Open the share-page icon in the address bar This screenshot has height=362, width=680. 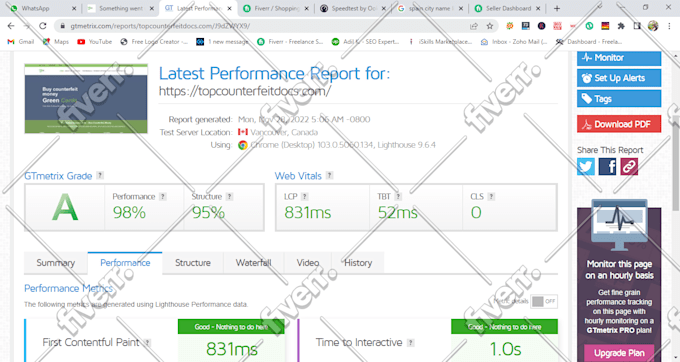tap(474, 26)
